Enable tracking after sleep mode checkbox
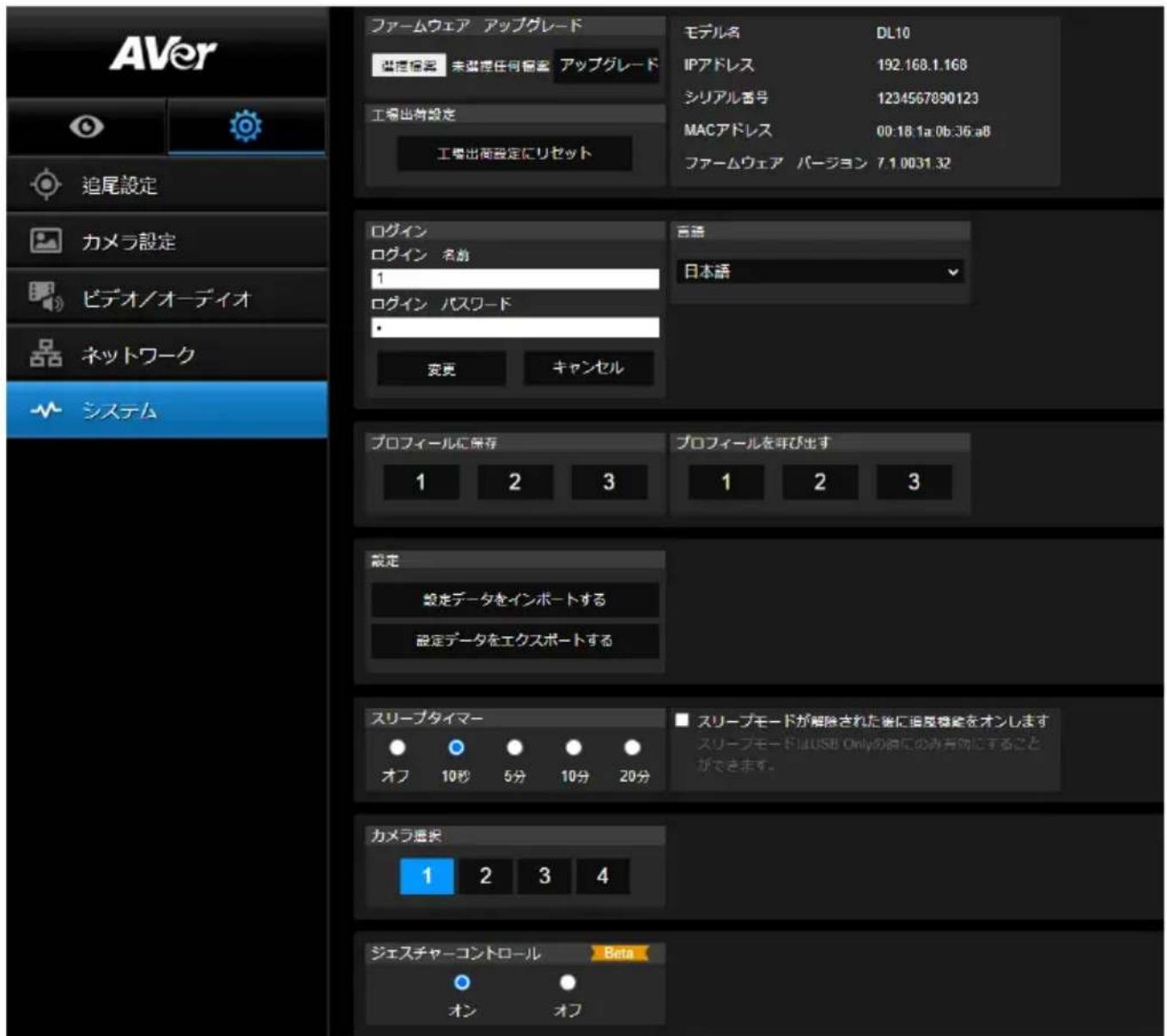Image resolution: width=1167 pixels, height=1036 pixels. pyautogui.click(x=682, y=720)
